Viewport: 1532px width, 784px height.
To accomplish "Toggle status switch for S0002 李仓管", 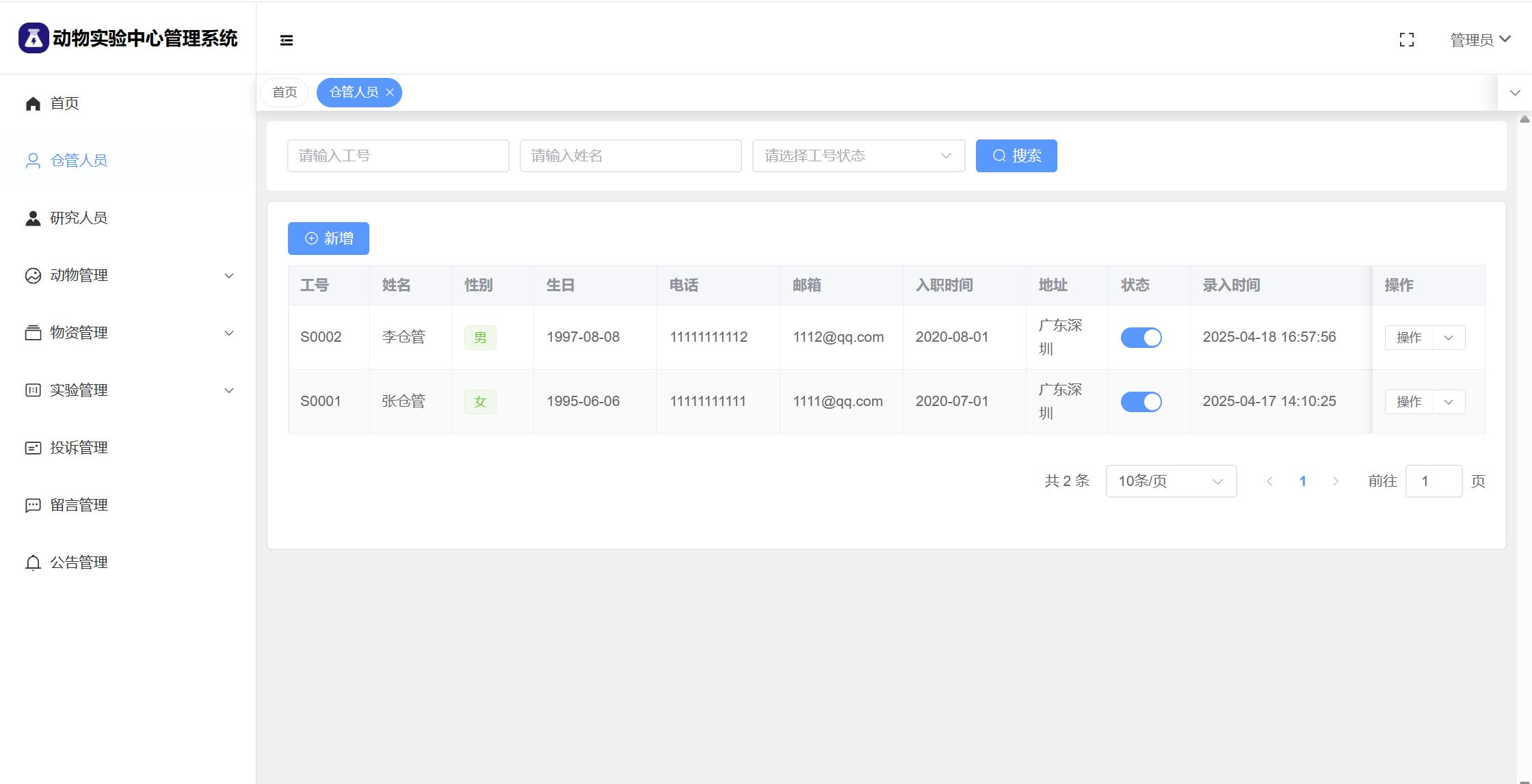I will click(x=1141, y=338).
